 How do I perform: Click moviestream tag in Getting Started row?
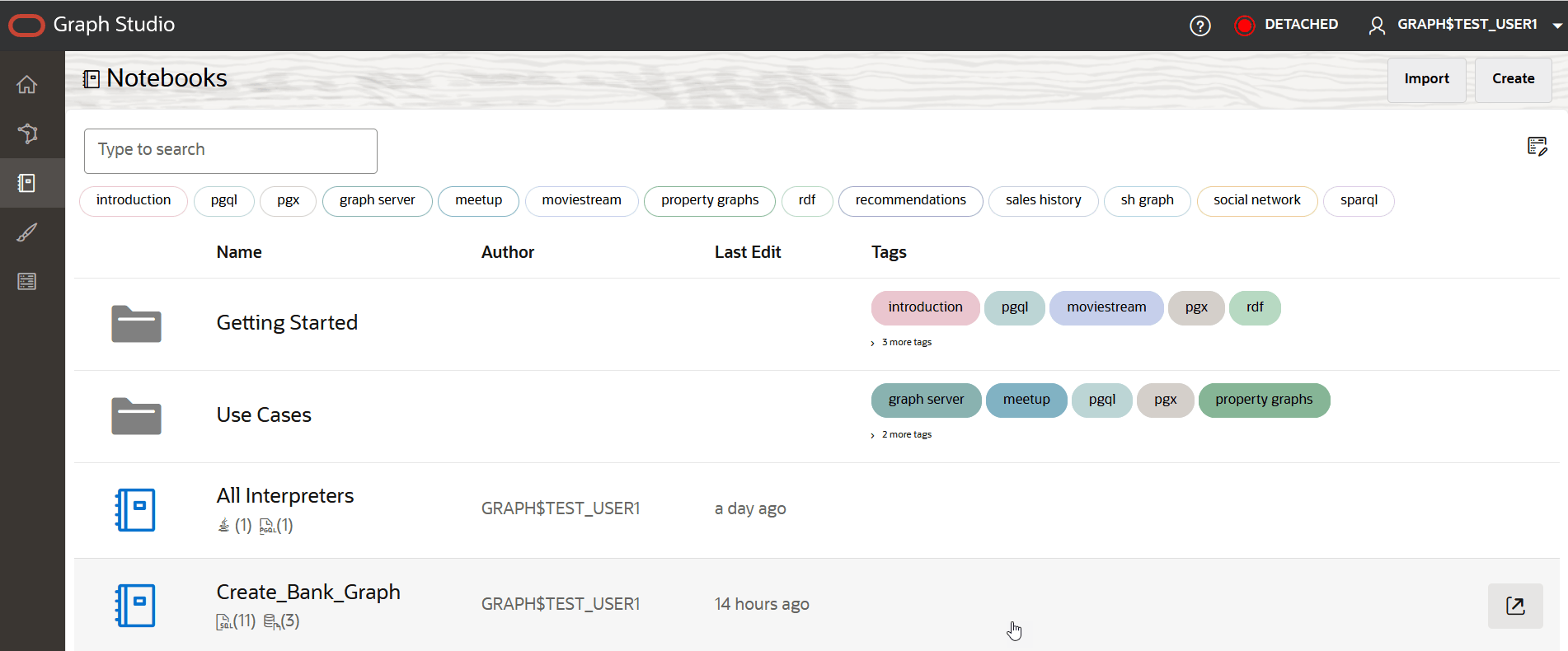(1106, 307)
